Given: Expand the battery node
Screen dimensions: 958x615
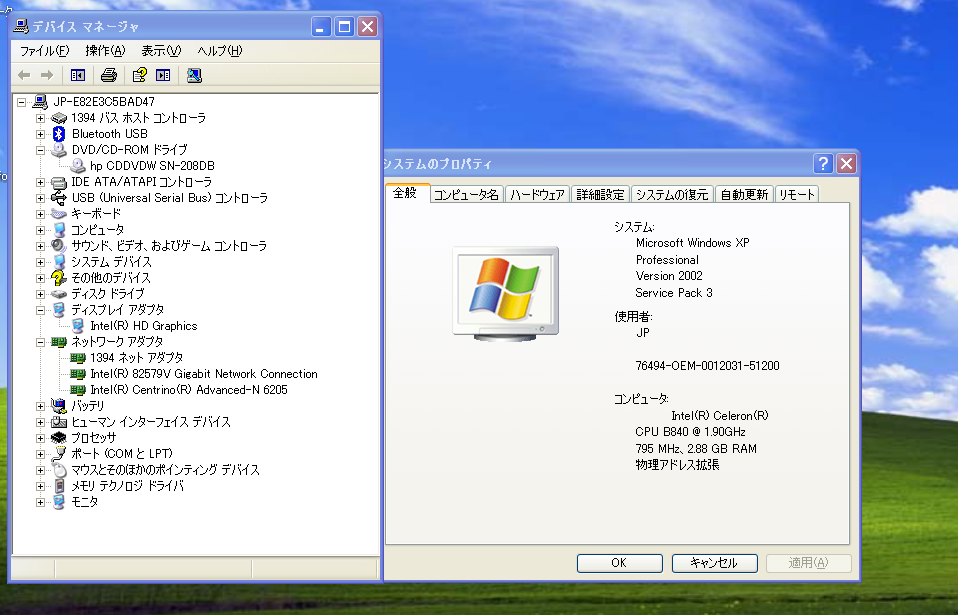Looking at the screenshot, I should (x=40, y=406).
